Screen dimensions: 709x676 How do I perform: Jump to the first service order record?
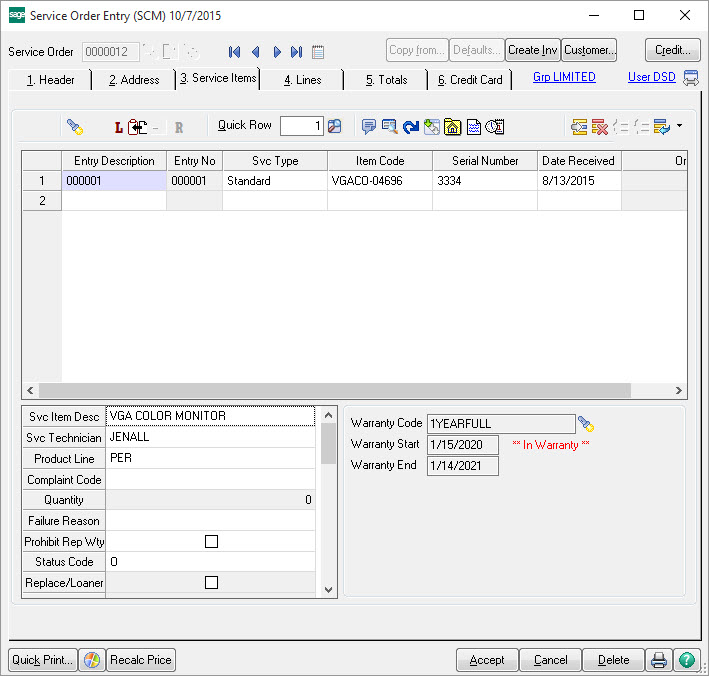click(x=235, y=52)
